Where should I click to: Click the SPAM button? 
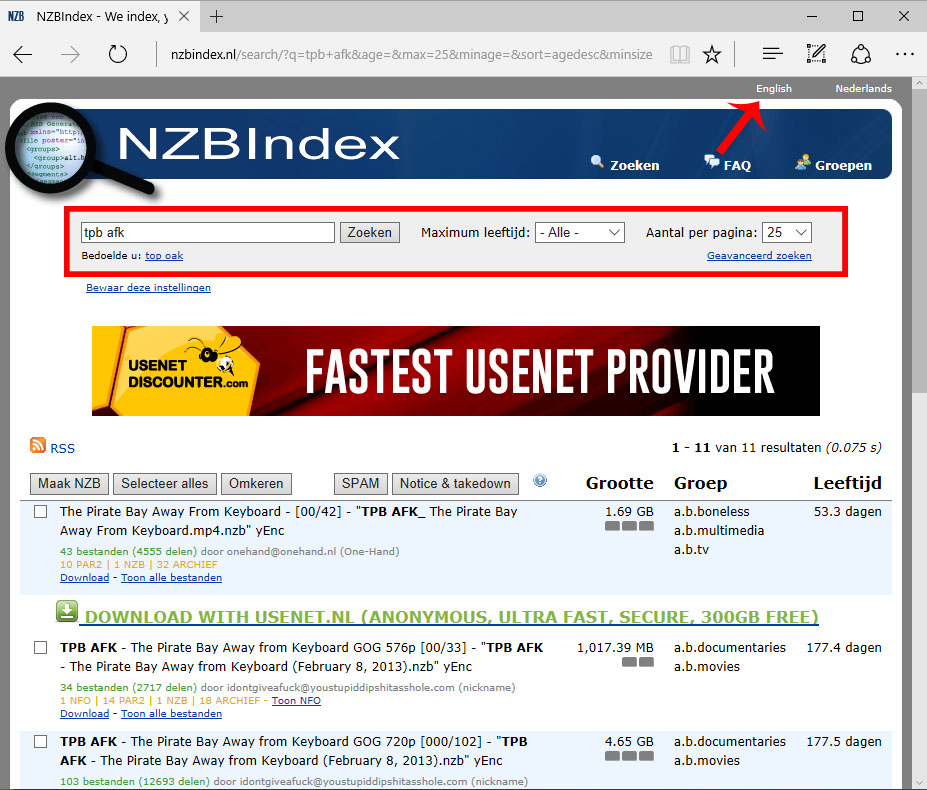pos(361,484)
